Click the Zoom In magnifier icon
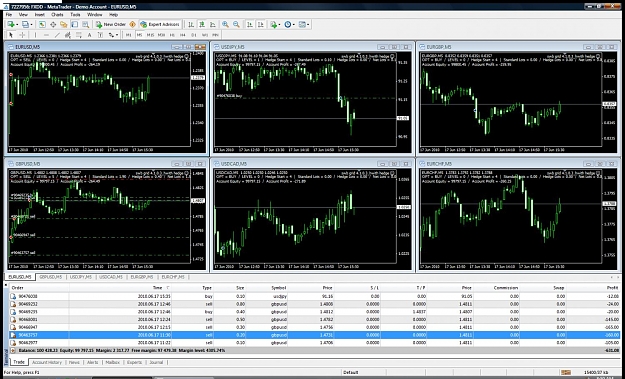Screen dimensions: 625x379 point(225,24)
